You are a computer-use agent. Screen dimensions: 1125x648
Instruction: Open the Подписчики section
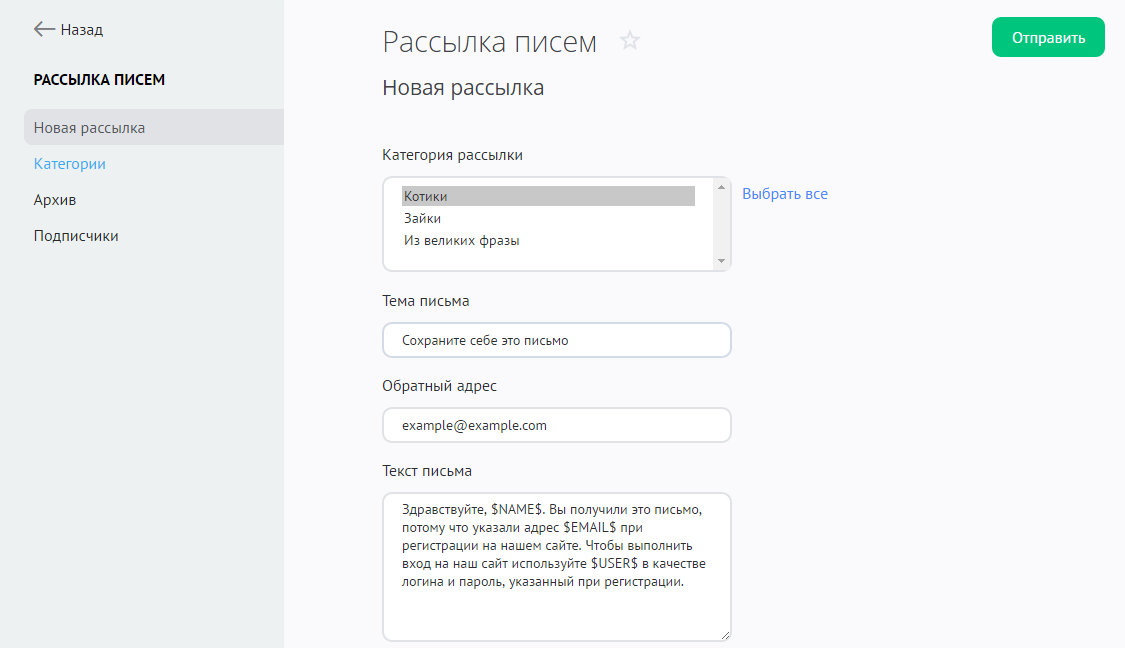(x=76, y=236)
